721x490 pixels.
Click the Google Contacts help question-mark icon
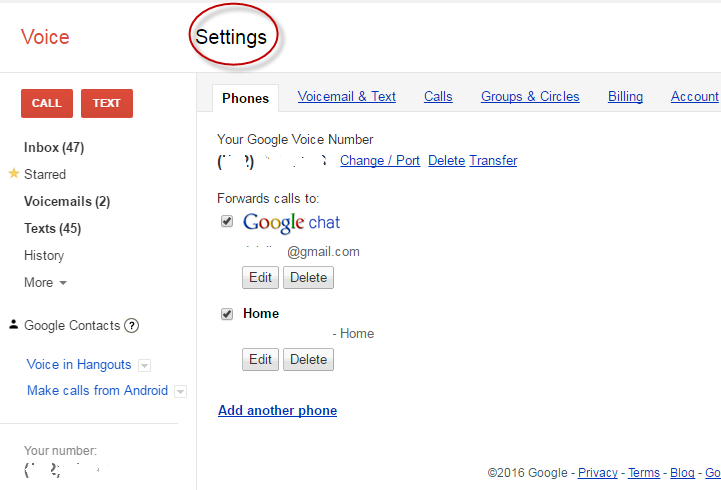coord(132,325)
